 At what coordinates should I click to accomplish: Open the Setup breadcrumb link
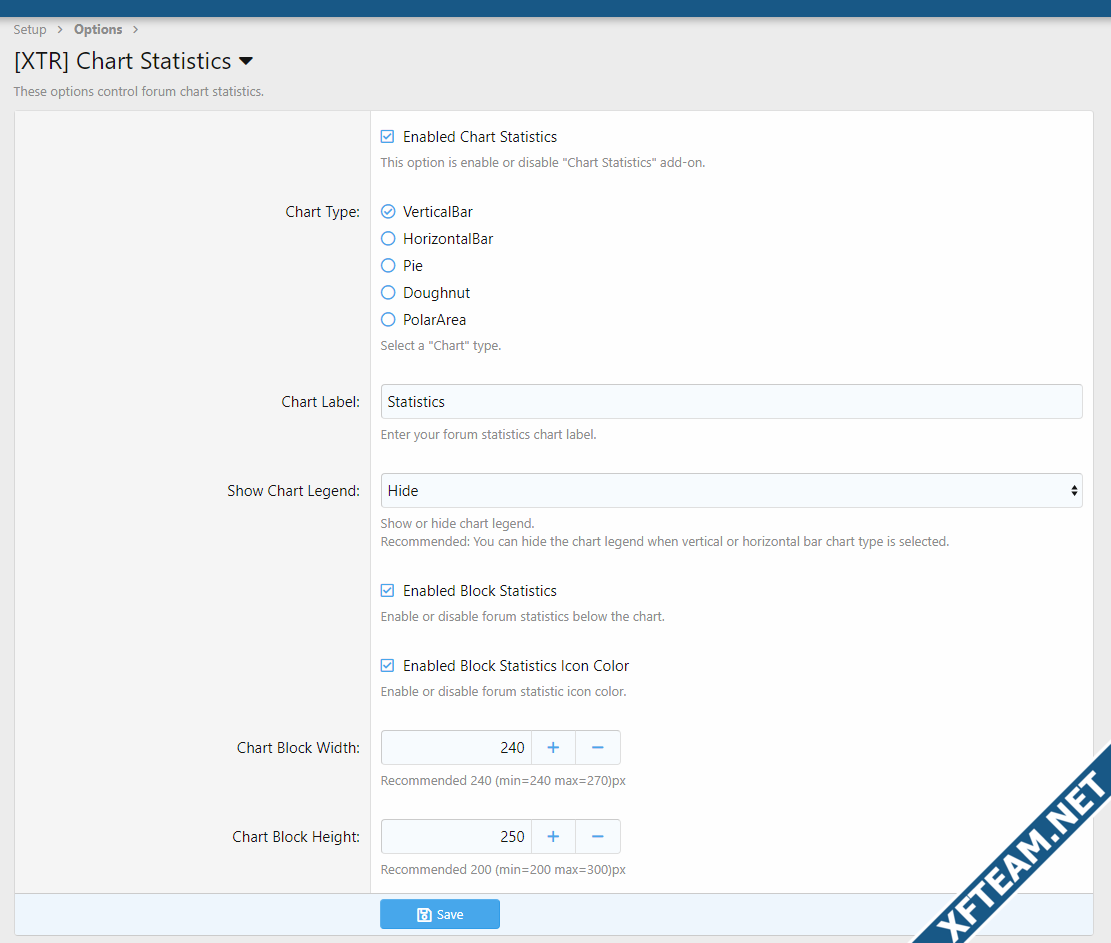(x=30, y=30)
